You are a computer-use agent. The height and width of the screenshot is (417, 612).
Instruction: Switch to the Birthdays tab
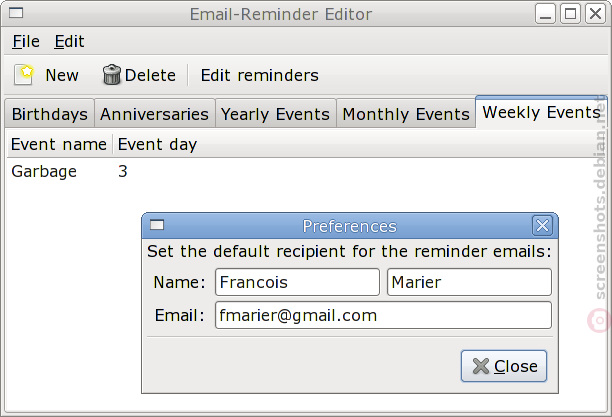(x=50, y=114)
